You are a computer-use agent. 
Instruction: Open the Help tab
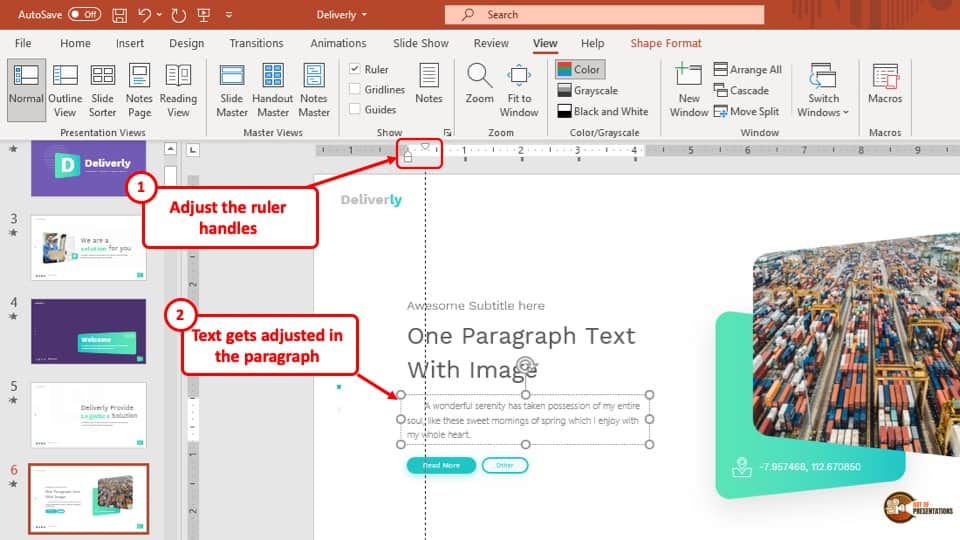592,43
